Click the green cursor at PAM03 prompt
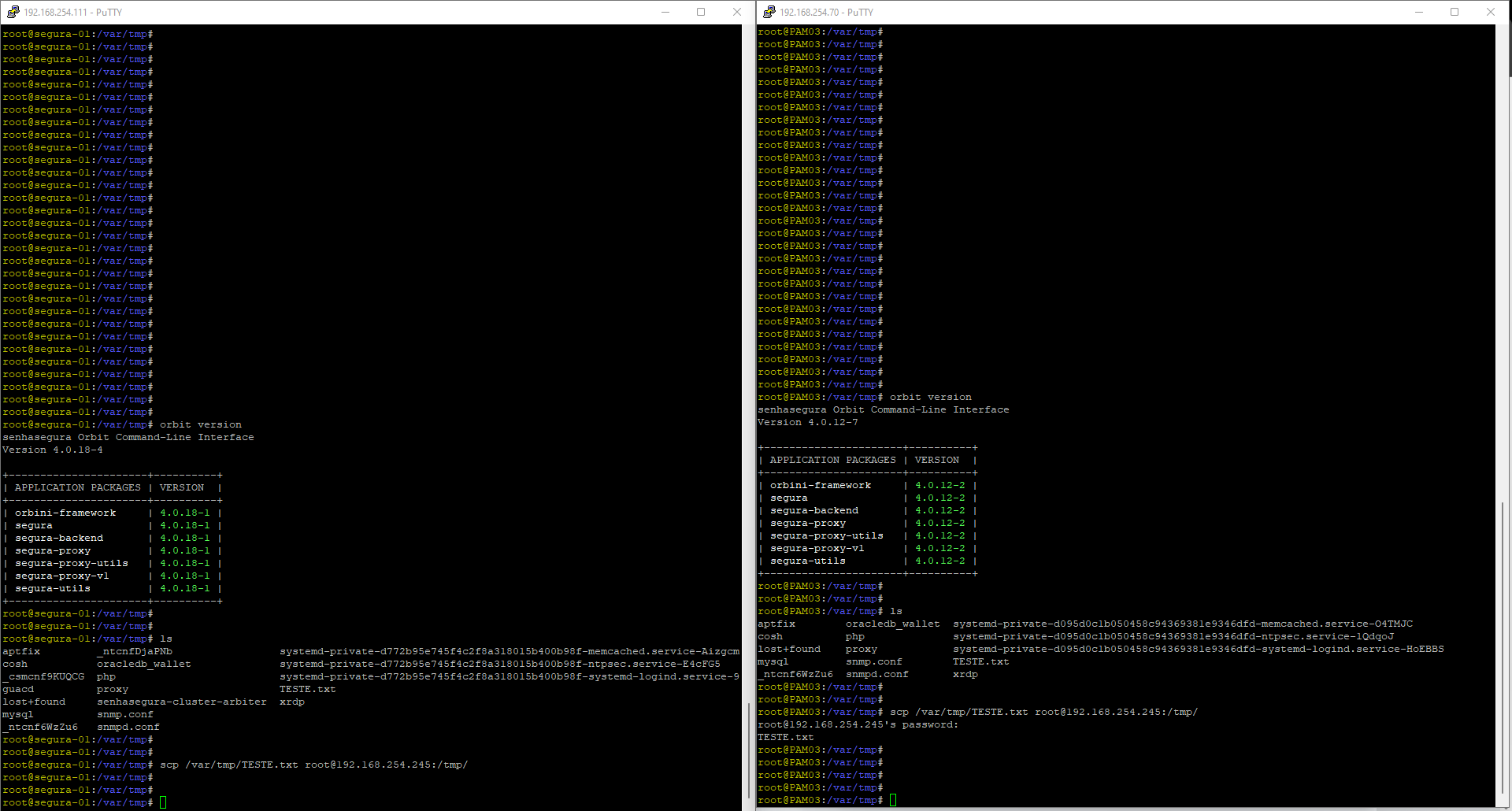The image size is (1512, 811). (893, 800)
